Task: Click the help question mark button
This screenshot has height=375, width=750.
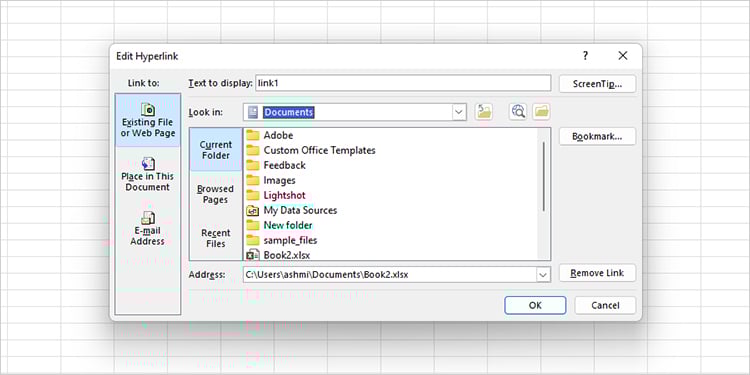Action: (585, 56)
